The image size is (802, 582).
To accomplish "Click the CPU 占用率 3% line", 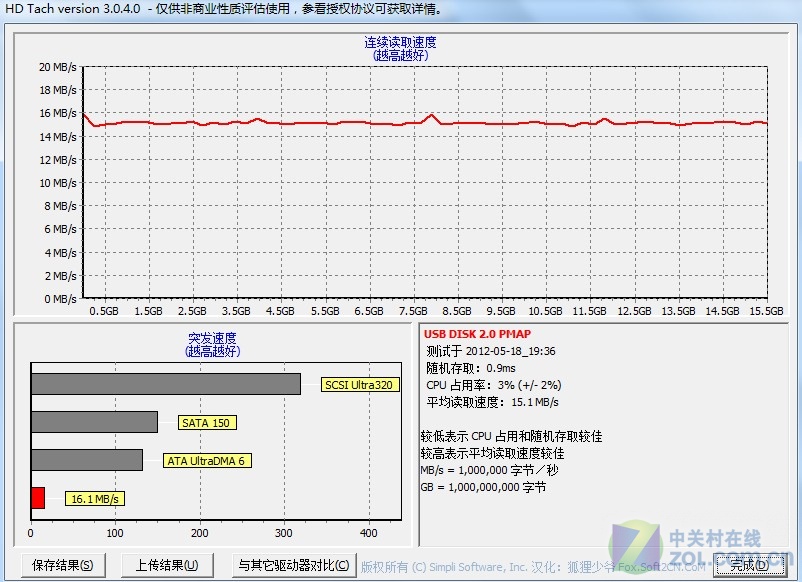I will pyautogui.click(x=493, y=385).
